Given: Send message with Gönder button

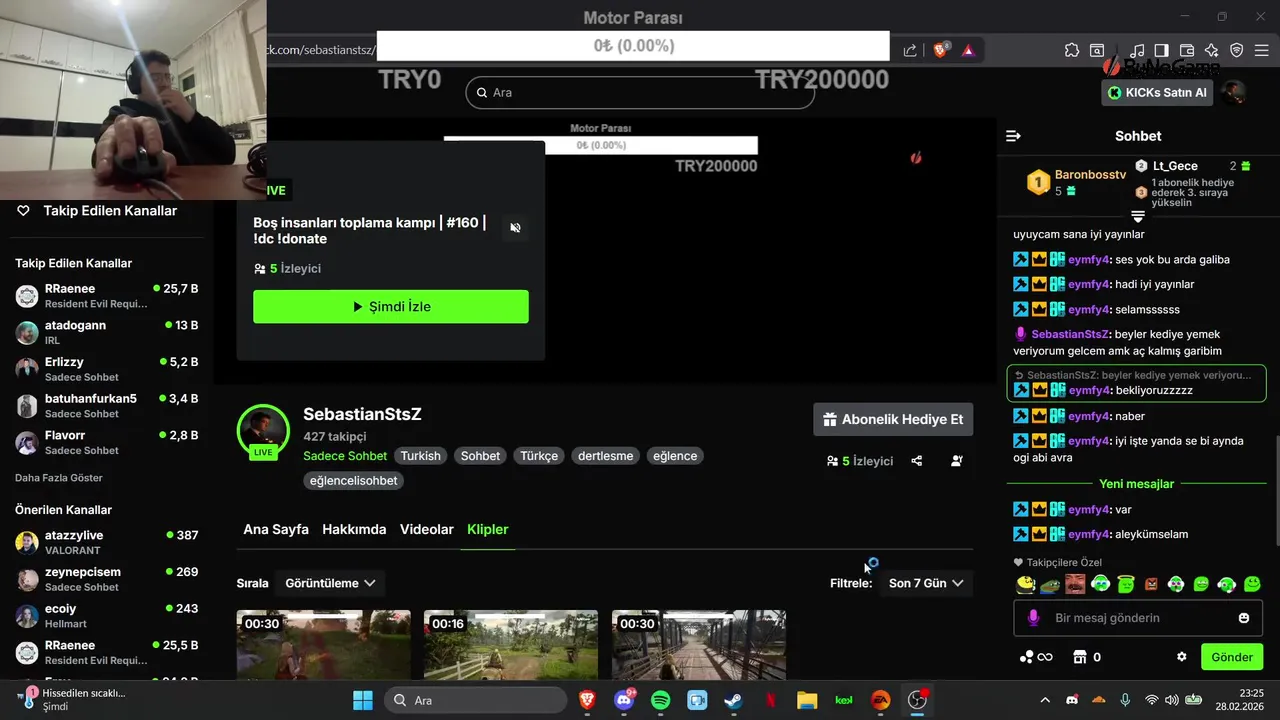Looking at the screenshot, I should coord(1232,657).
